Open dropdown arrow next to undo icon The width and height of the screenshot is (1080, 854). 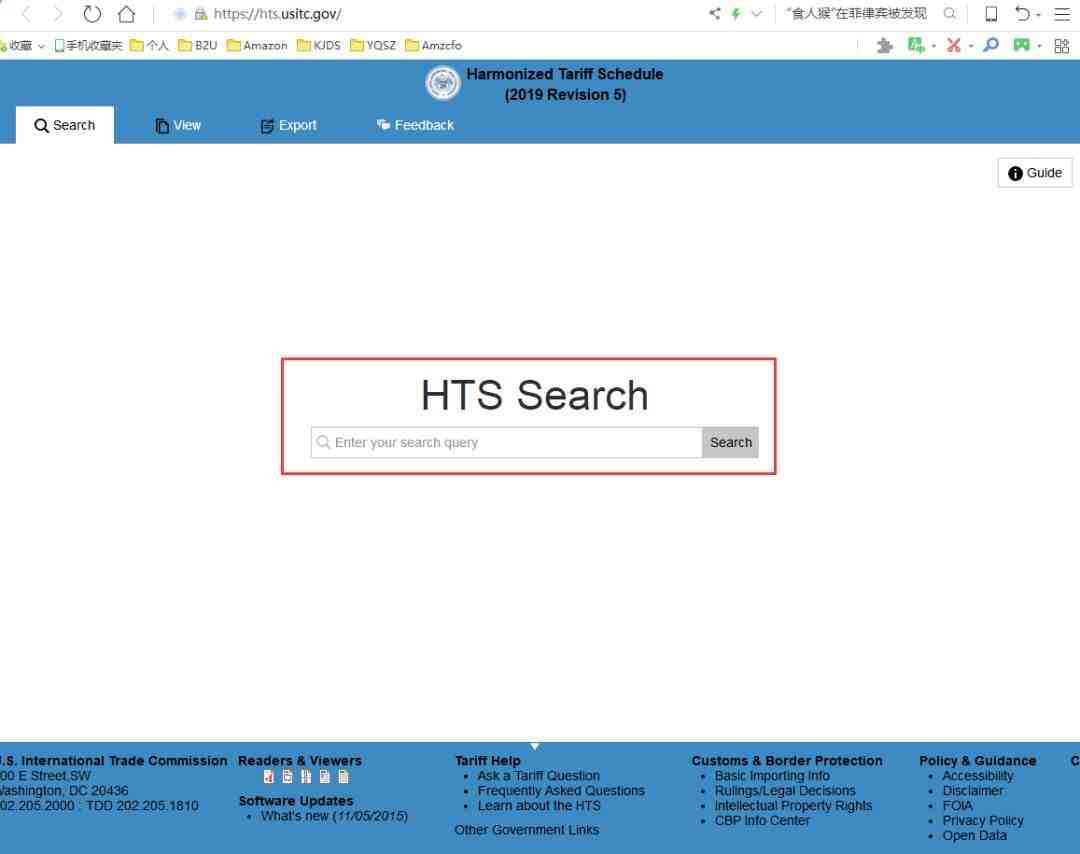click(x=1039, y=14)
